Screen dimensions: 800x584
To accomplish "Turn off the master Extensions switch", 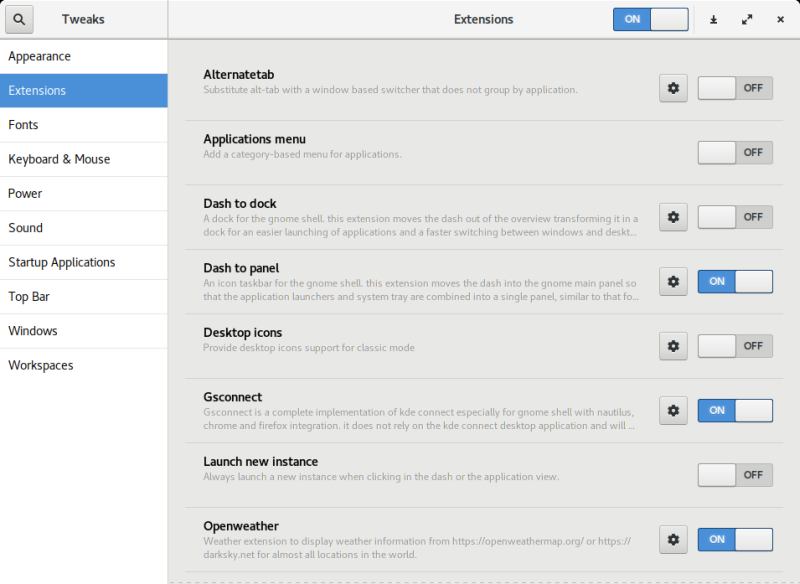I will tap(651, 19).
